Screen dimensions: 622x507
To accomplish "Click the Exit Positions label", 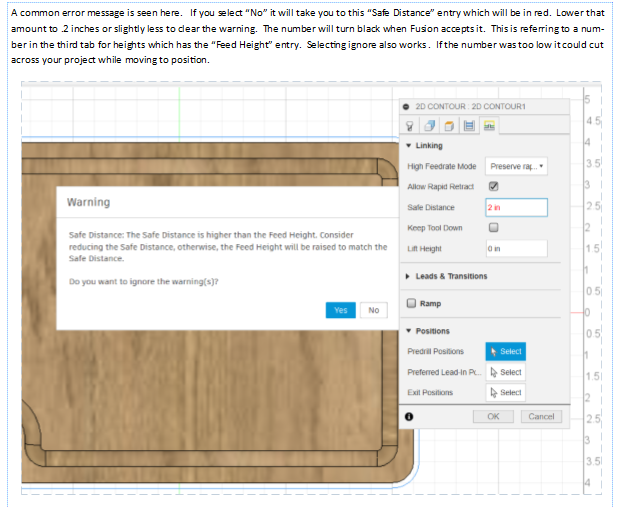I will pyautogui.click(x=430, y=392).
